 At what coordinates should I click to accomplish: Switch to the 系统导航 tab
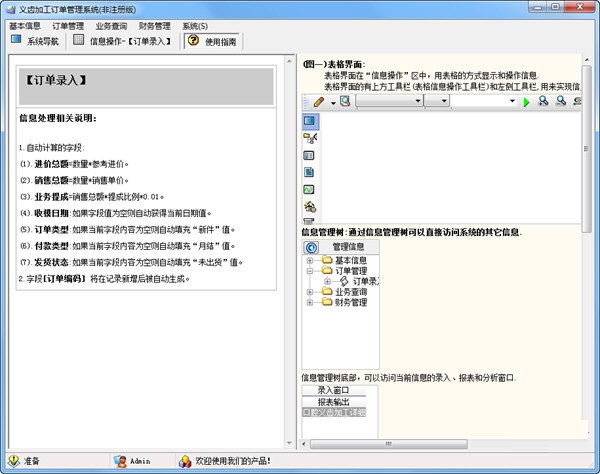tap(35, 41)
